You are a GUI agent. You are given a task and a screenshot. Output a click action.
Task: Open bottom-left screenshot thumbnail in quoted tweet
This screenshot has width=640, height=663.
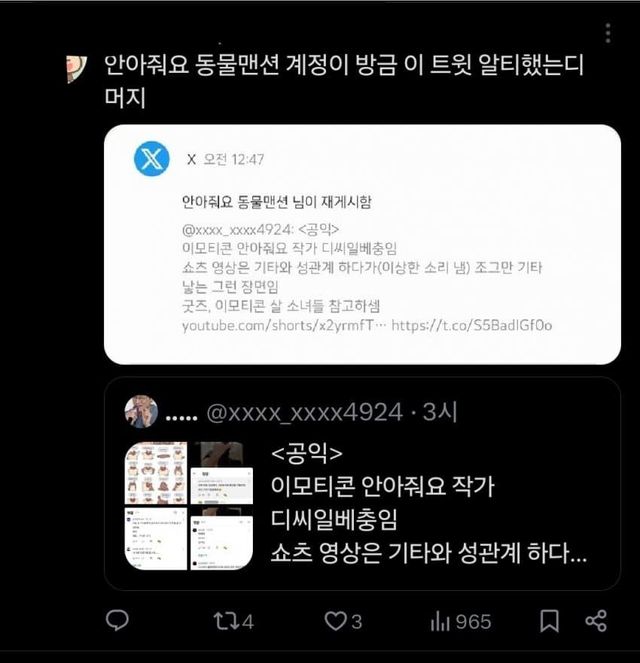156,539
